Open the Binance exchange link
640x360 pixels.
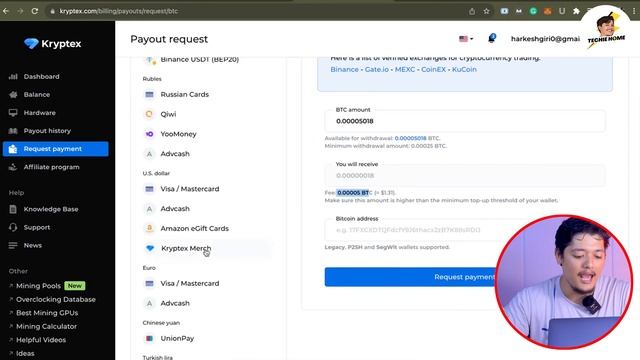tap(344, 69)
